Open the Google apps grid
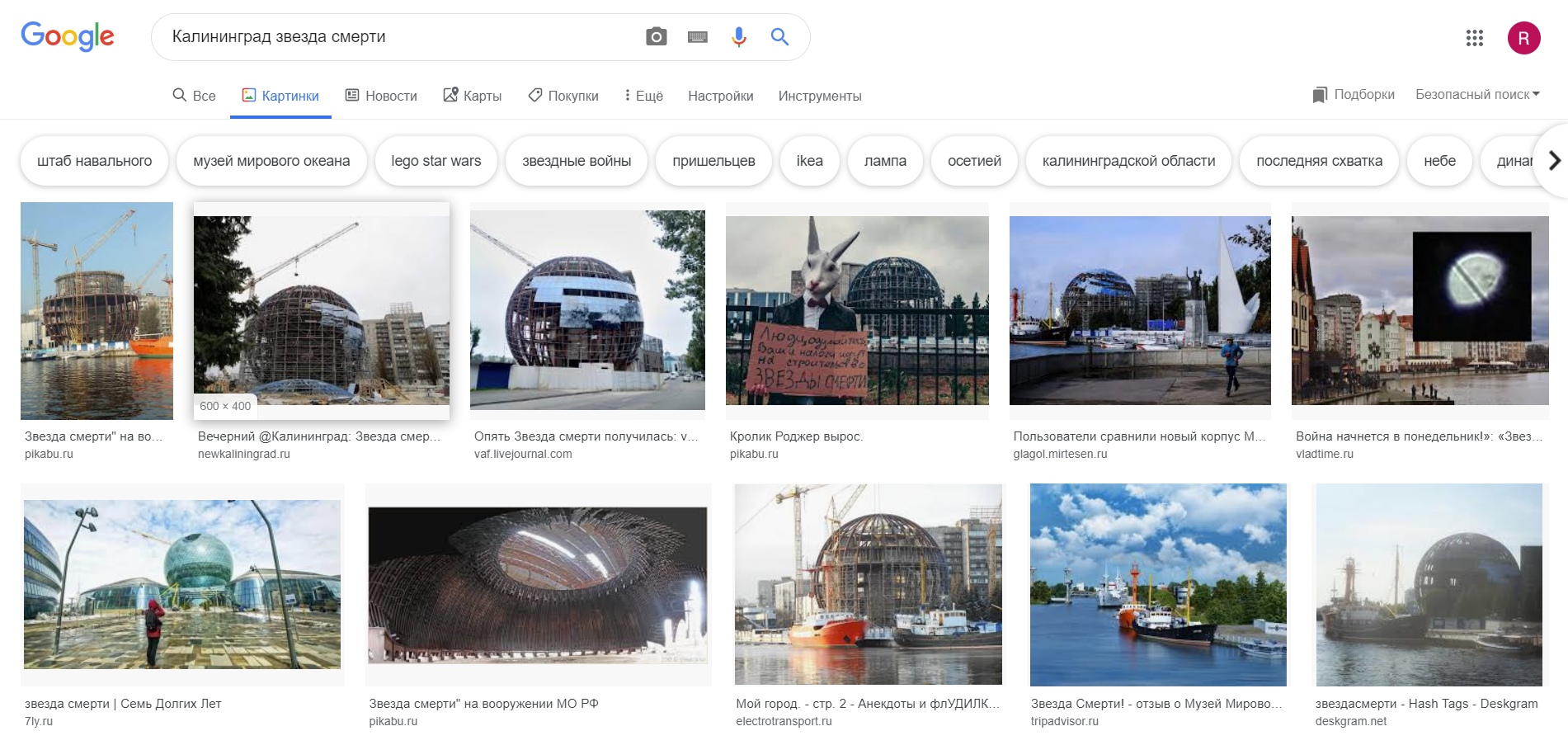The height and width of the screenshot is (745, 1568). pyautogui.click(x=1475, y=37)
